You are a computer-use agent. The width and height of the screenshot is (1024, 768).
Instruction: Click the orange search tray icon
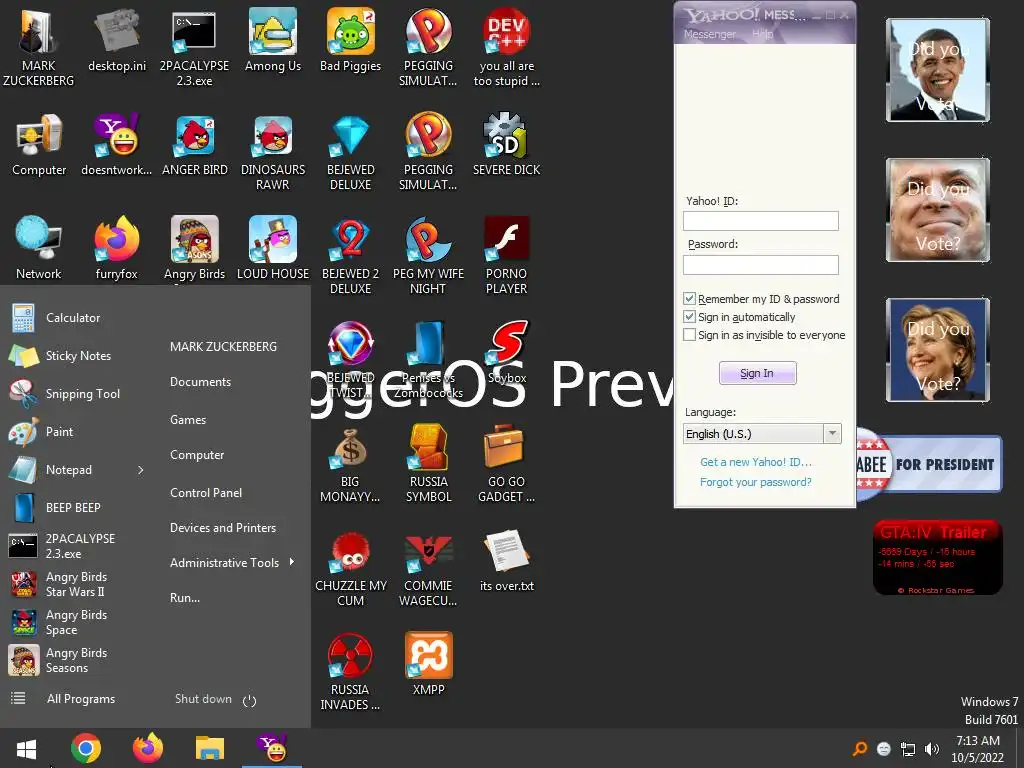[860, 749]
